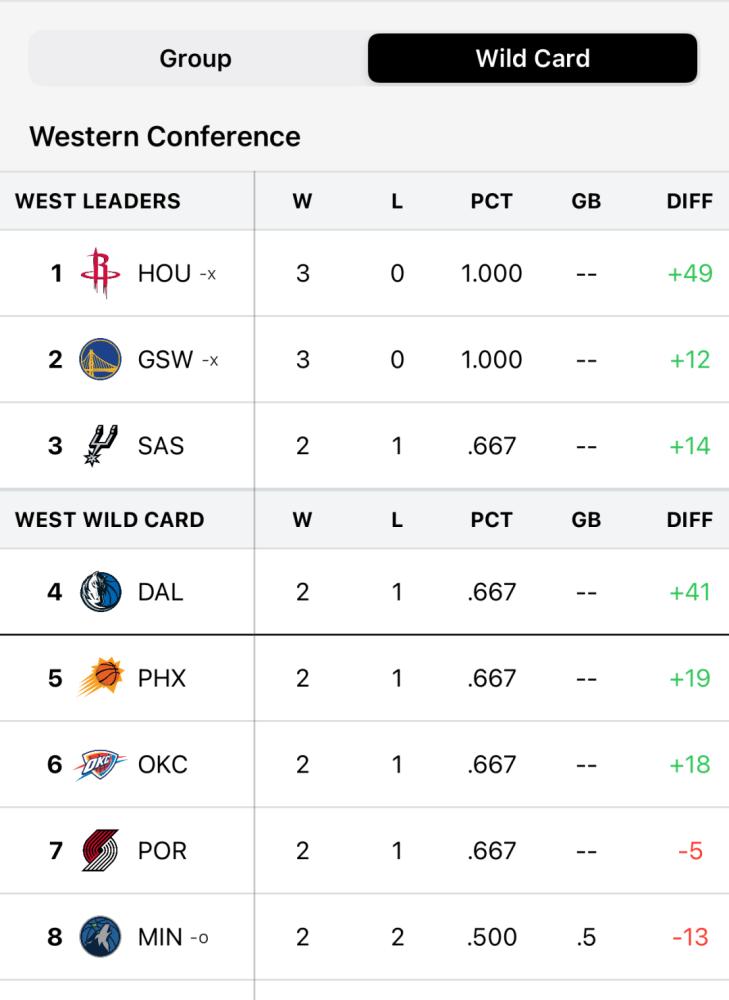Select the OKC Thunder logo
The image size is (729, 1000).
tap(100, 764)
